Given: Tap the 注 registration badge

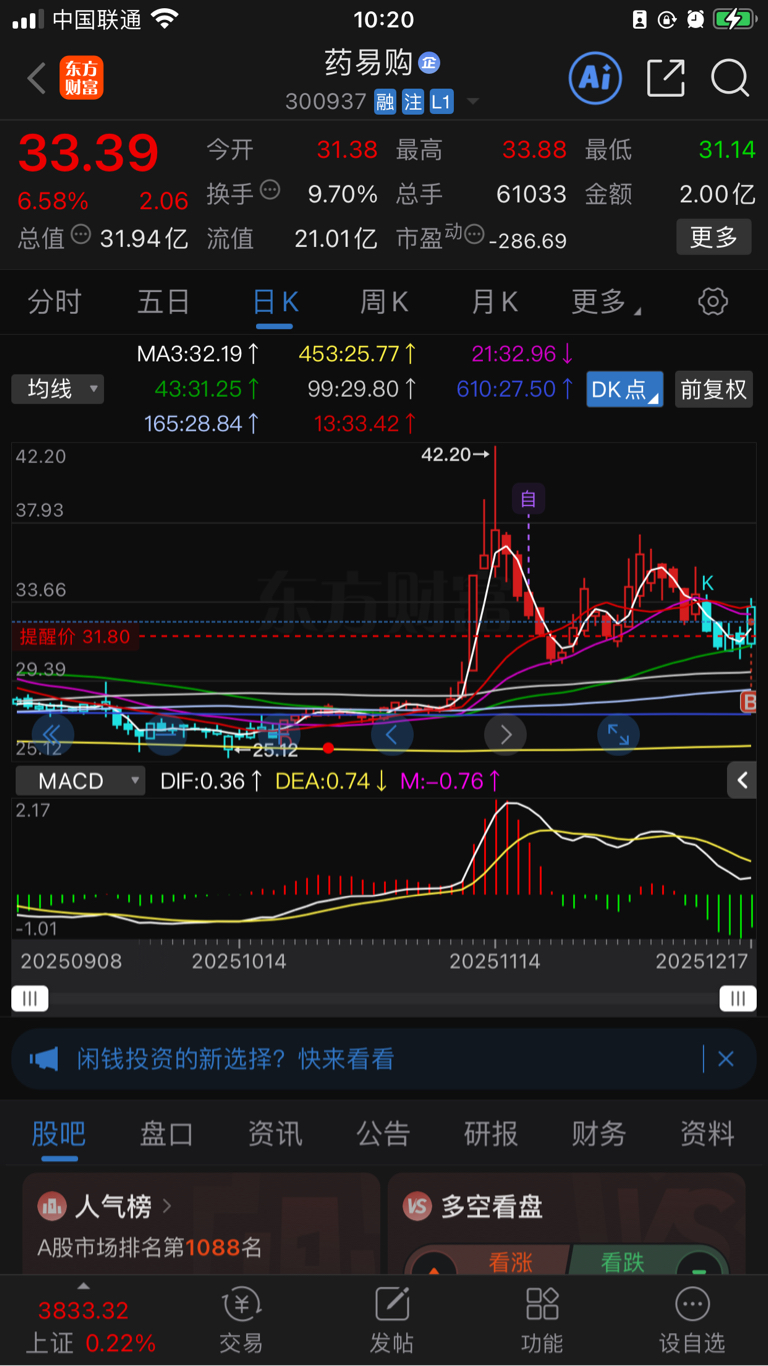Looking at the screenshot, I should 413,102.
